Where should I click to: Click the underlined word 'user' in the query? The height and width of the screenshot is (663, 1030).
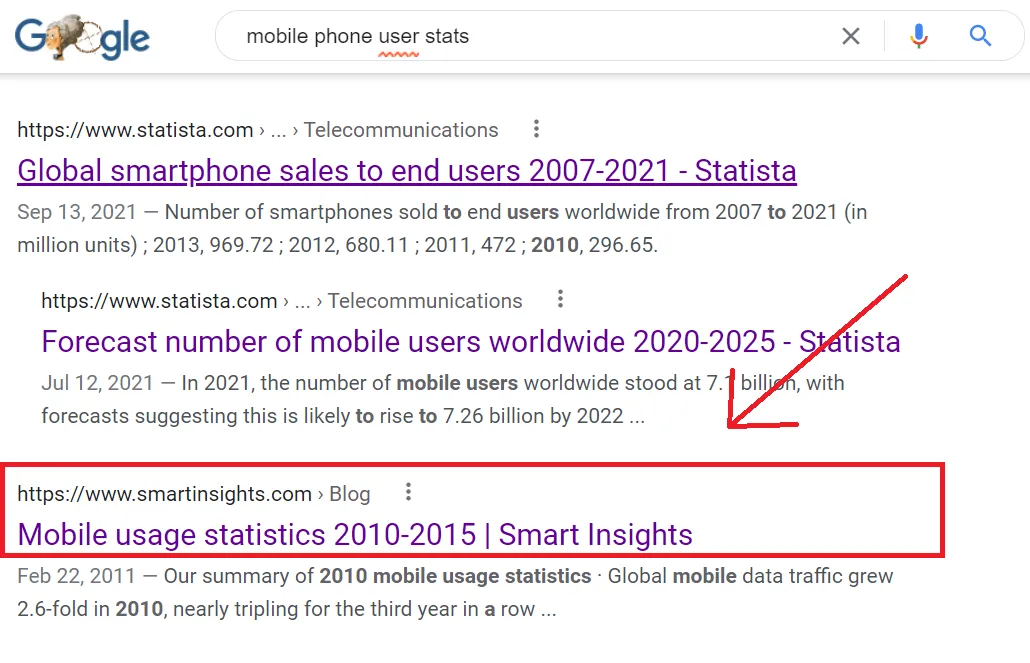pyautogui.click(x=398, y=37)
